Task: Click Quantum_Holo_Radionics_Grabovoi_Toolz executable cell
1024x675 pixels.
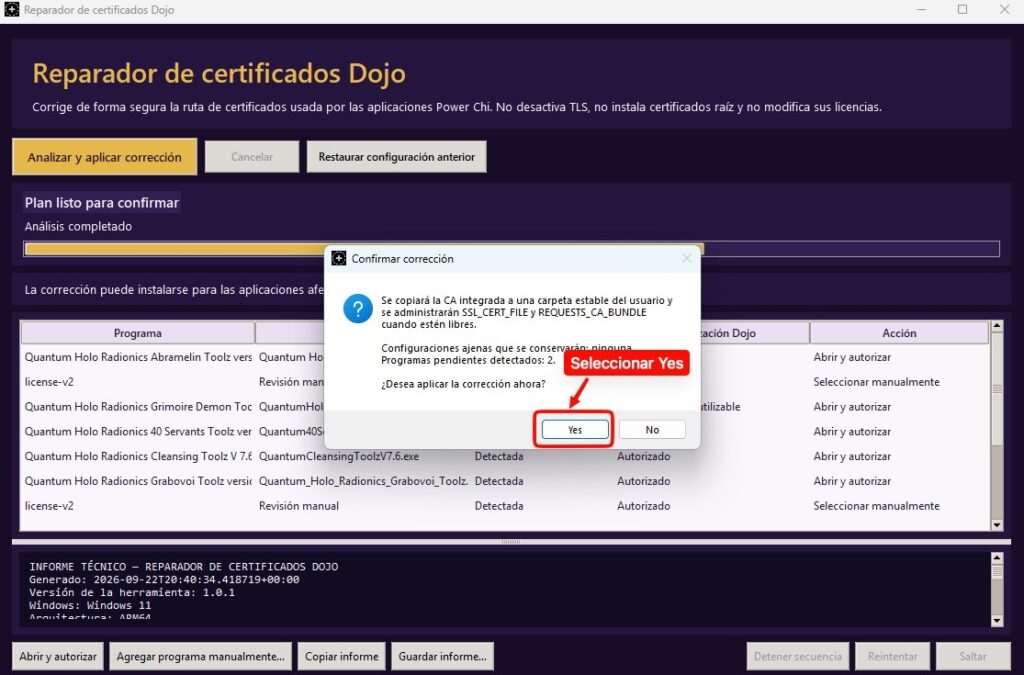Action: pos(364,481)
